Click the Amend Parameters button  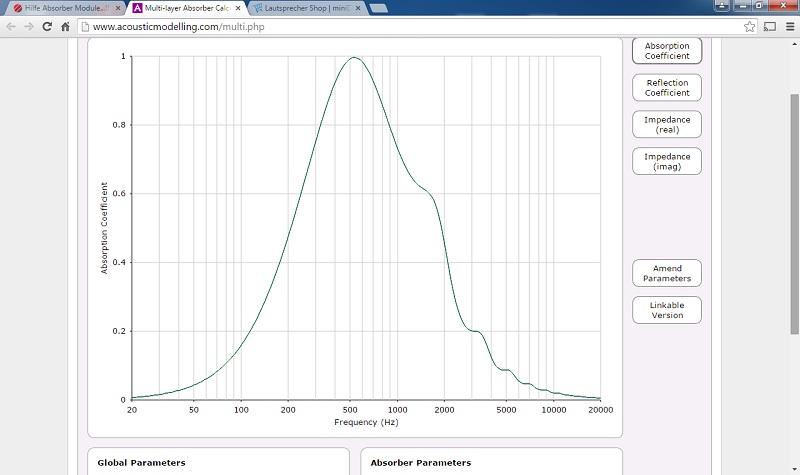pos(667,273)
